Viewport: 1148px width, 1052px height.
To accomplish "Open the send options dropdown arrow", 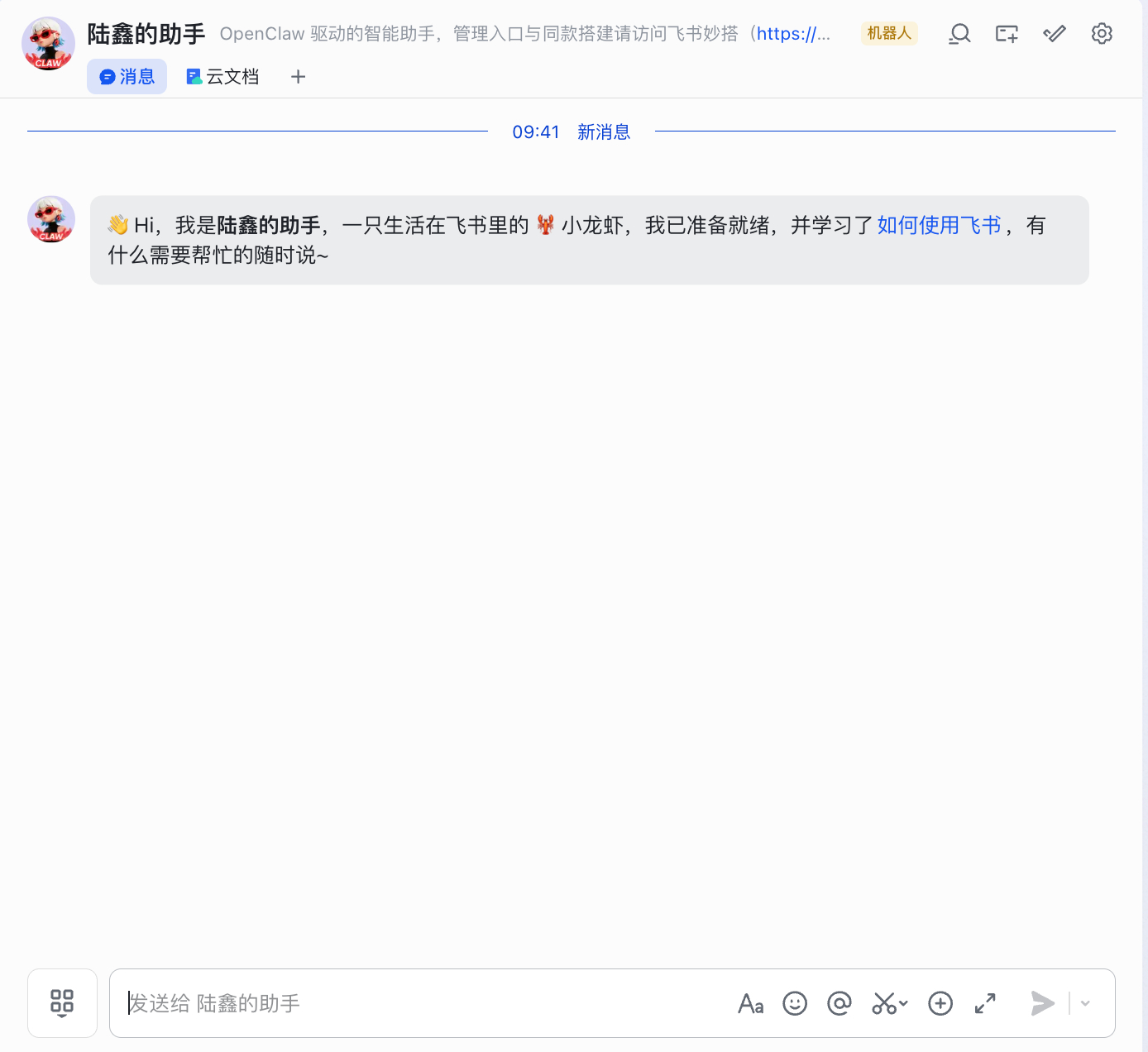I will [x=1083, y=1003].
